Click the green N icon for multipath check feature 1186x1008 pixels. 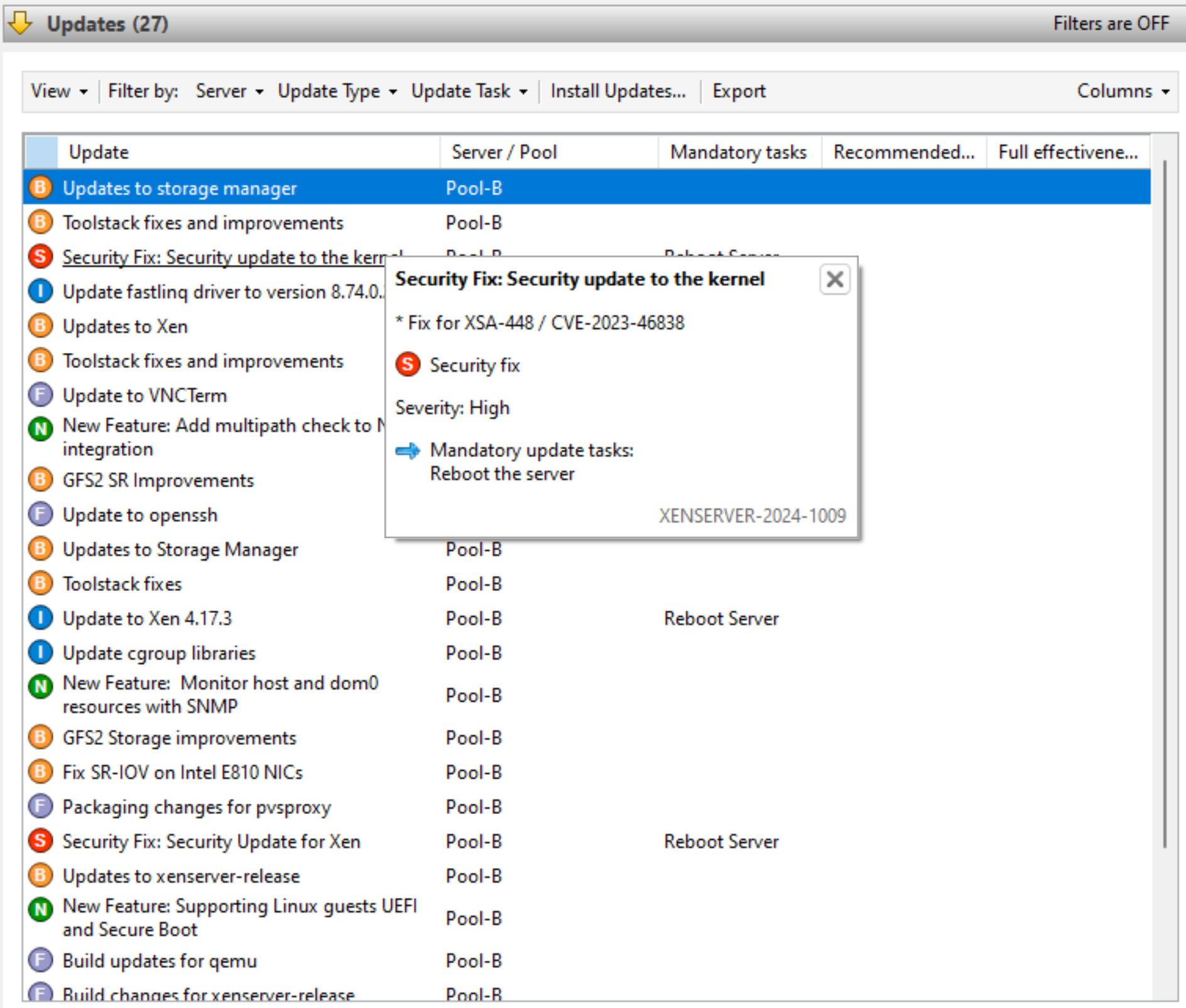40,429
